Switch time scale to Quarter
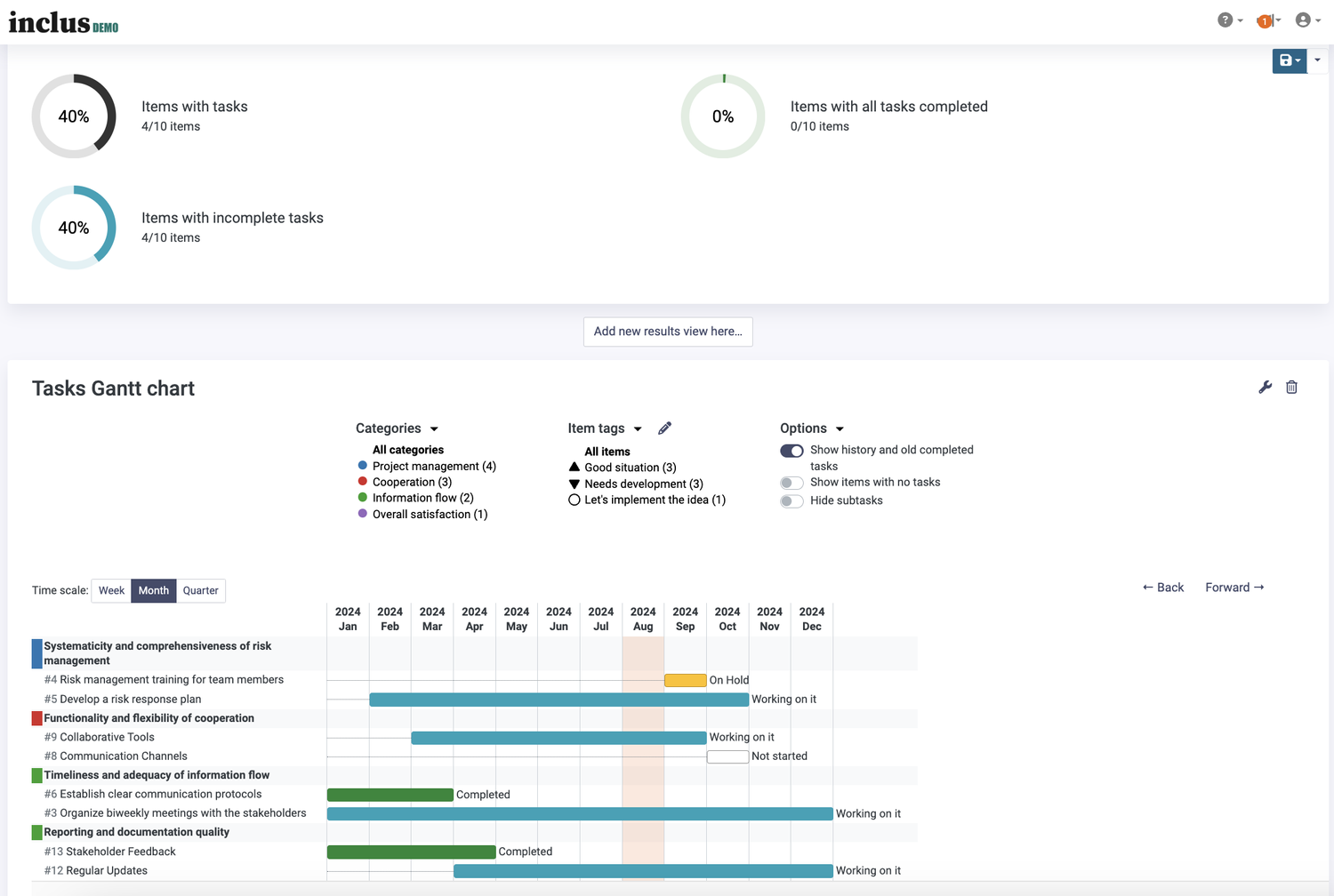 pyautogui.click(x=201, y=590)
